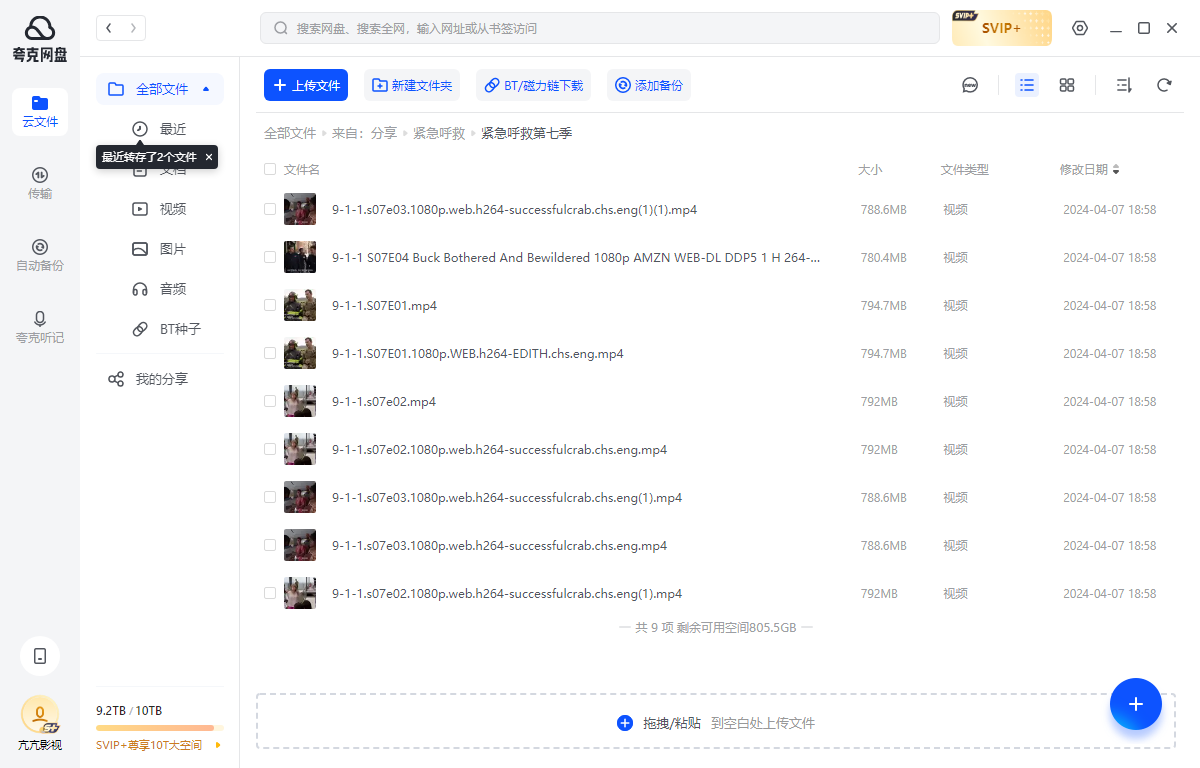Open account menu via 亢亢影视 avatar
This screenshot has width=1200, height=768.
[40, 713]
